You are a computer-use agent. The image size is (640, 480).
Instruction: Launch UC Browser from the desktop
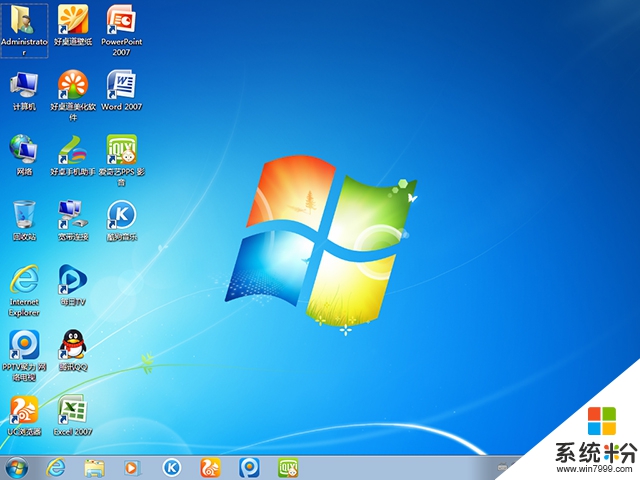24,409
